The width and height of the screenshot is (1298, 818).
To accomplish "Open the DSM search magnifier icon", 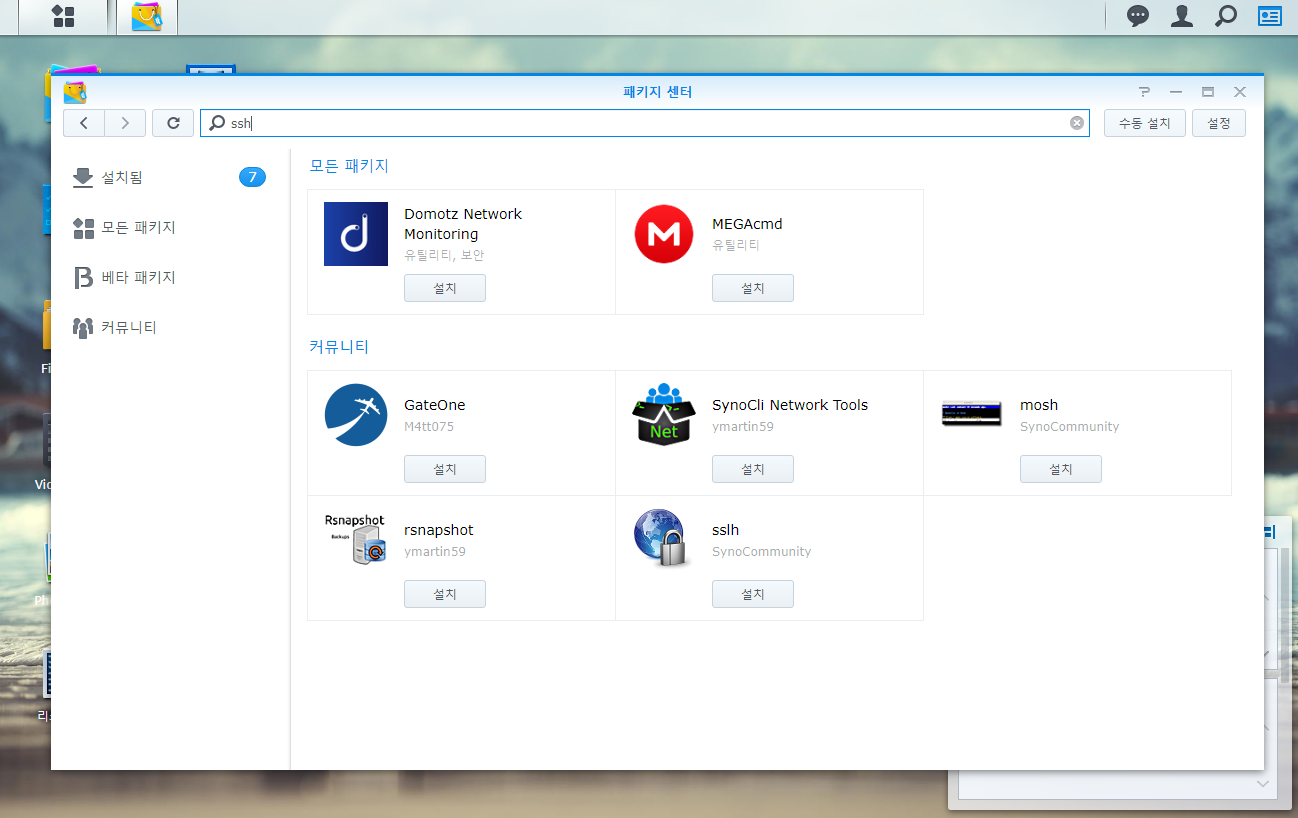I will (1226, 16).
